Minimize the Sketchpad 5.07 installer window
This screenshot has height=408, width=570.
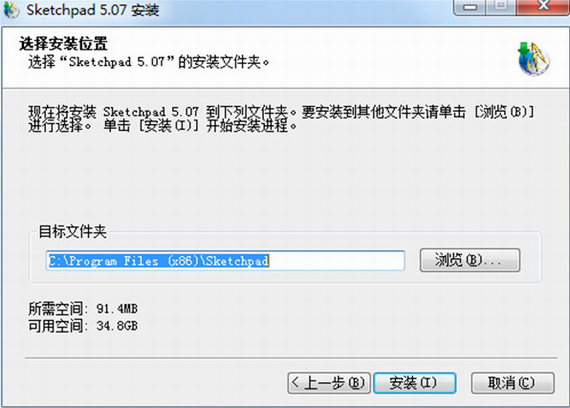470,7
